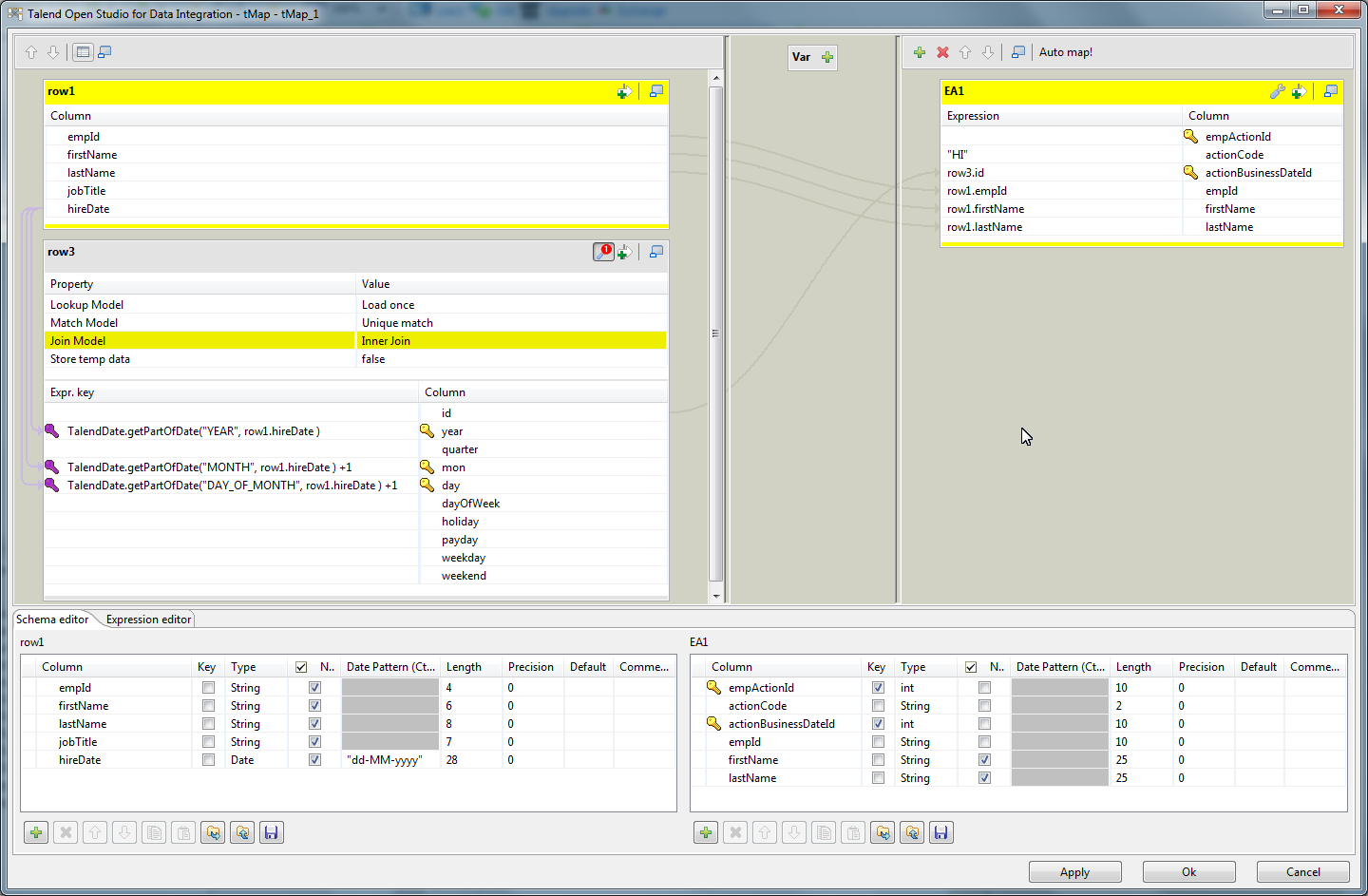
Task: Apply the tMap changes
Action: pyautogui.click(x=1074, y=872)
